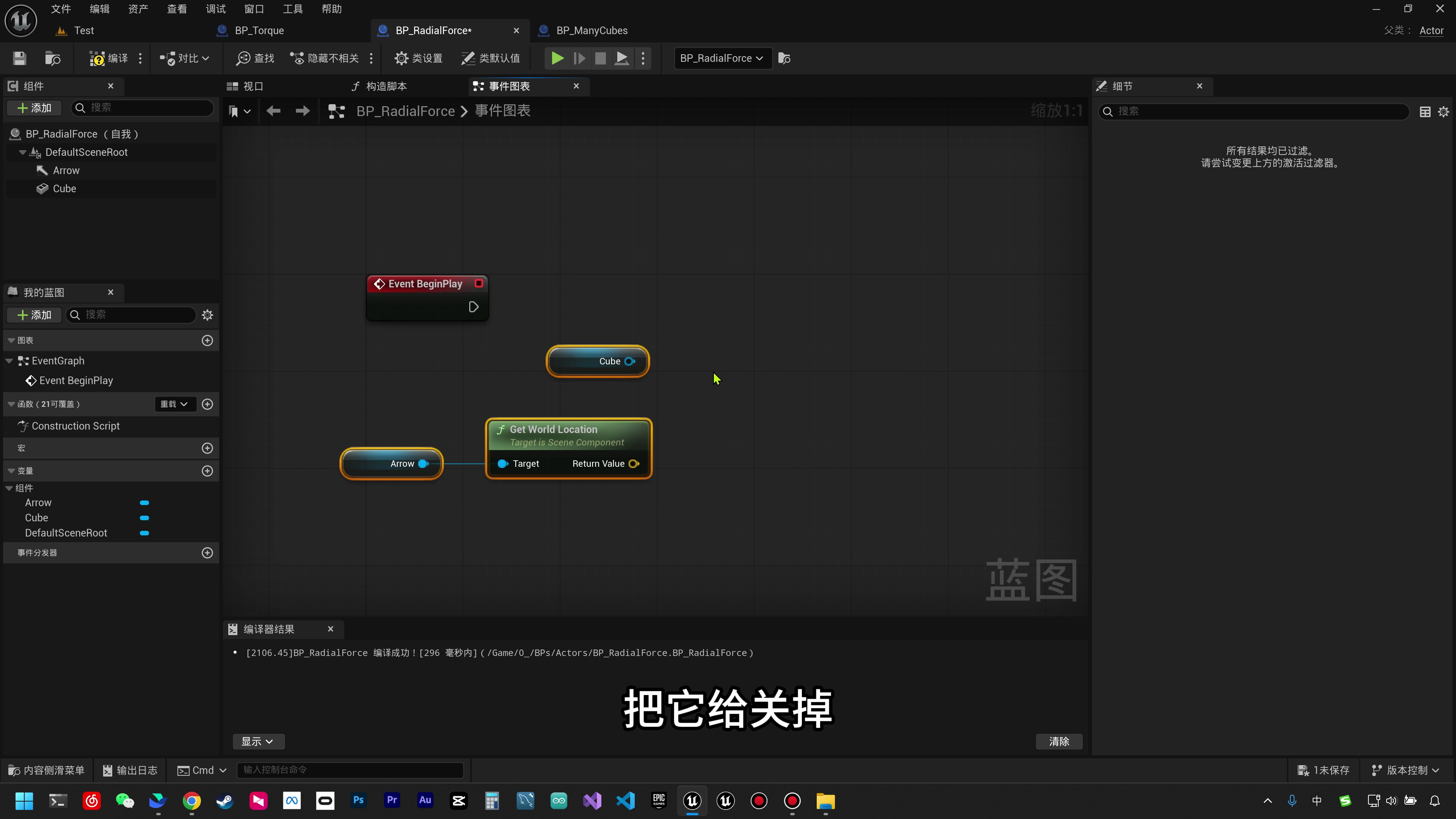Click the frame skip playback button
This screenshot has height=819, width=1456.
tap(579, 58)
